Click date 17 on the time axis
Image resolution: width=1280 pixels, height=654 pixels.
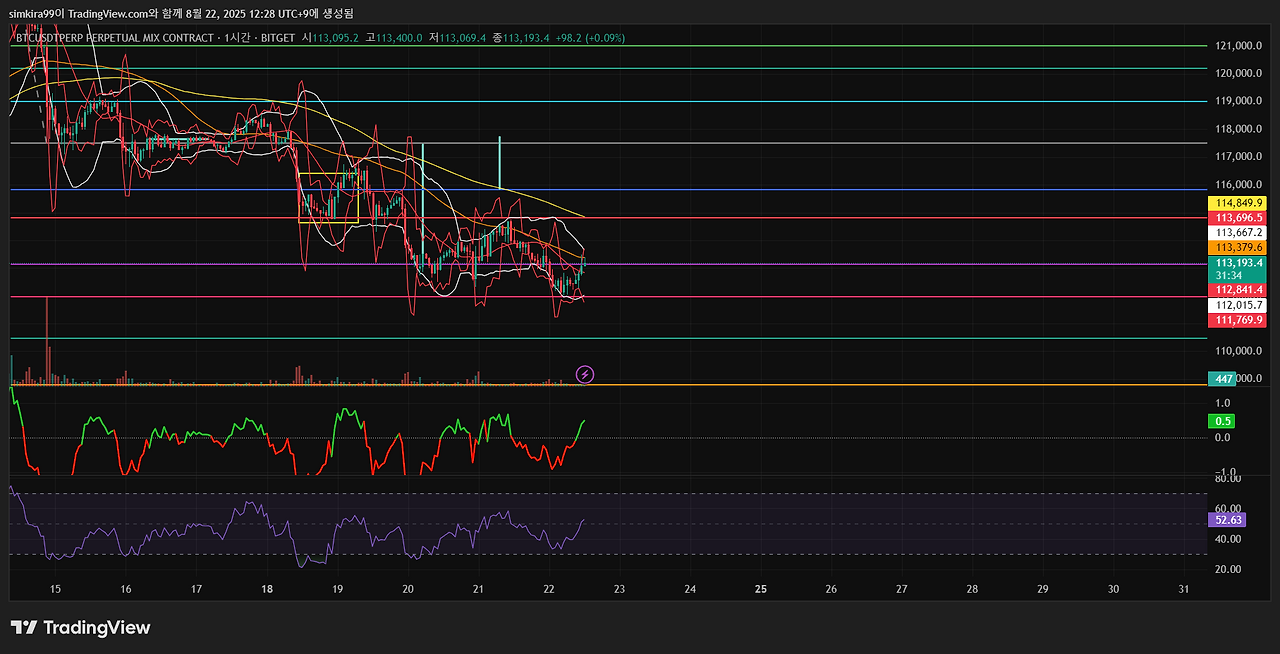coord(196,590)
